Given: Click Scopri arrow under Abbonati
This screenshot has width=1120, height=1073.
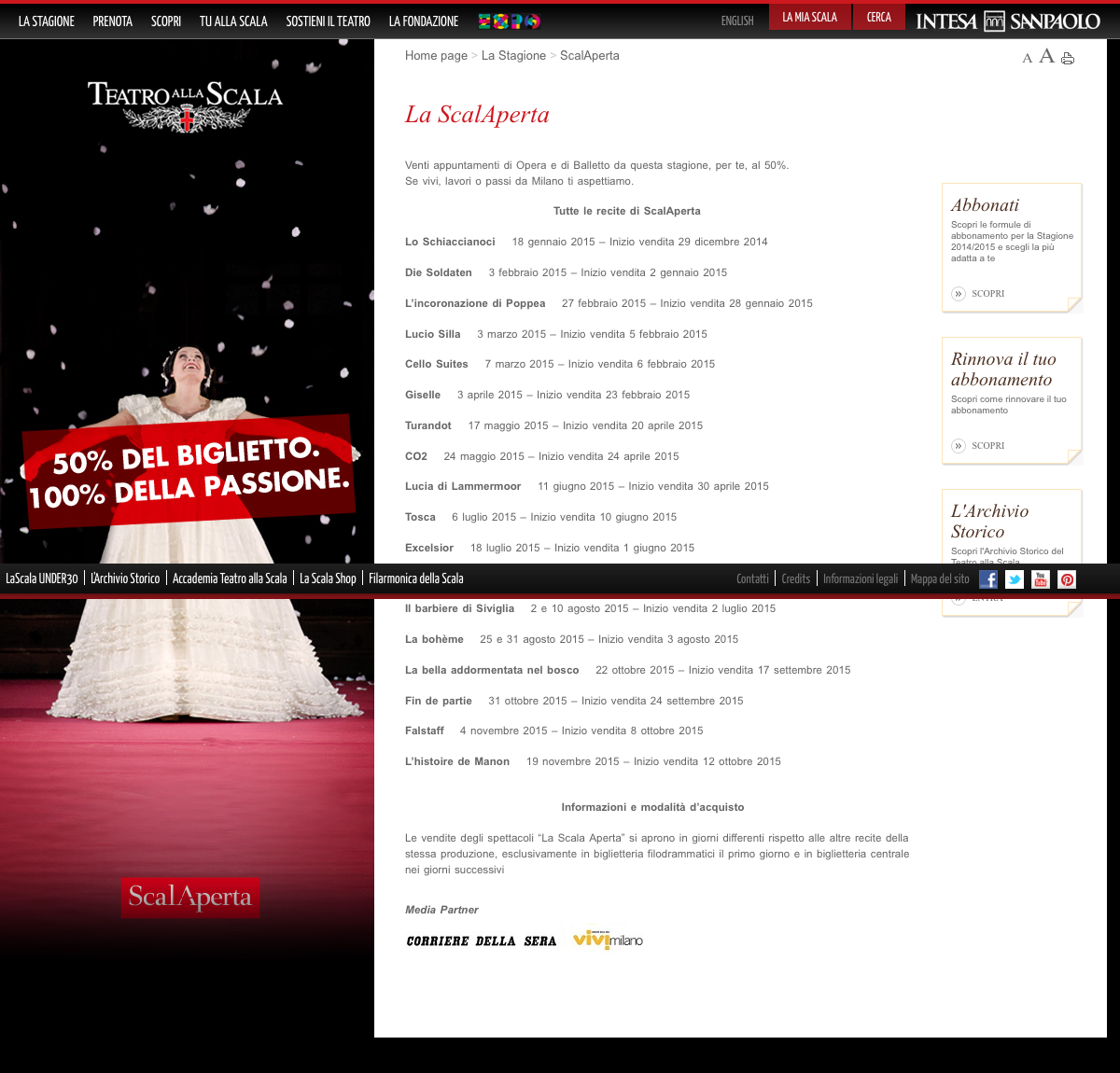Looking at the screenshot, I should (959, 294).
